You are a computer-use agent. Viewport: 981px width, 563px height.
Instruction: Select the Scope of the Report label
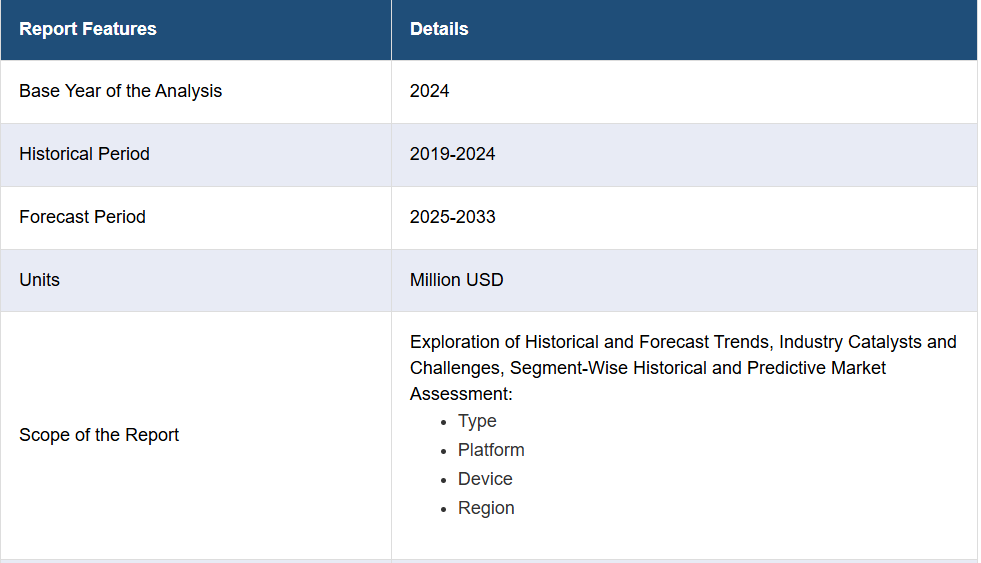(99, 435)
